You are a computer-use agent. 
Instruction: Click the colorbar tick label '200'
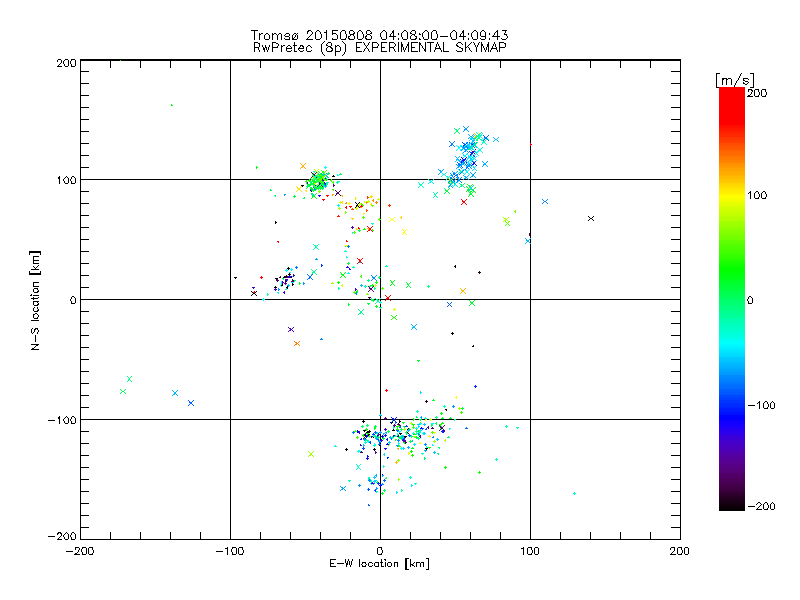[x=757, y=93]
